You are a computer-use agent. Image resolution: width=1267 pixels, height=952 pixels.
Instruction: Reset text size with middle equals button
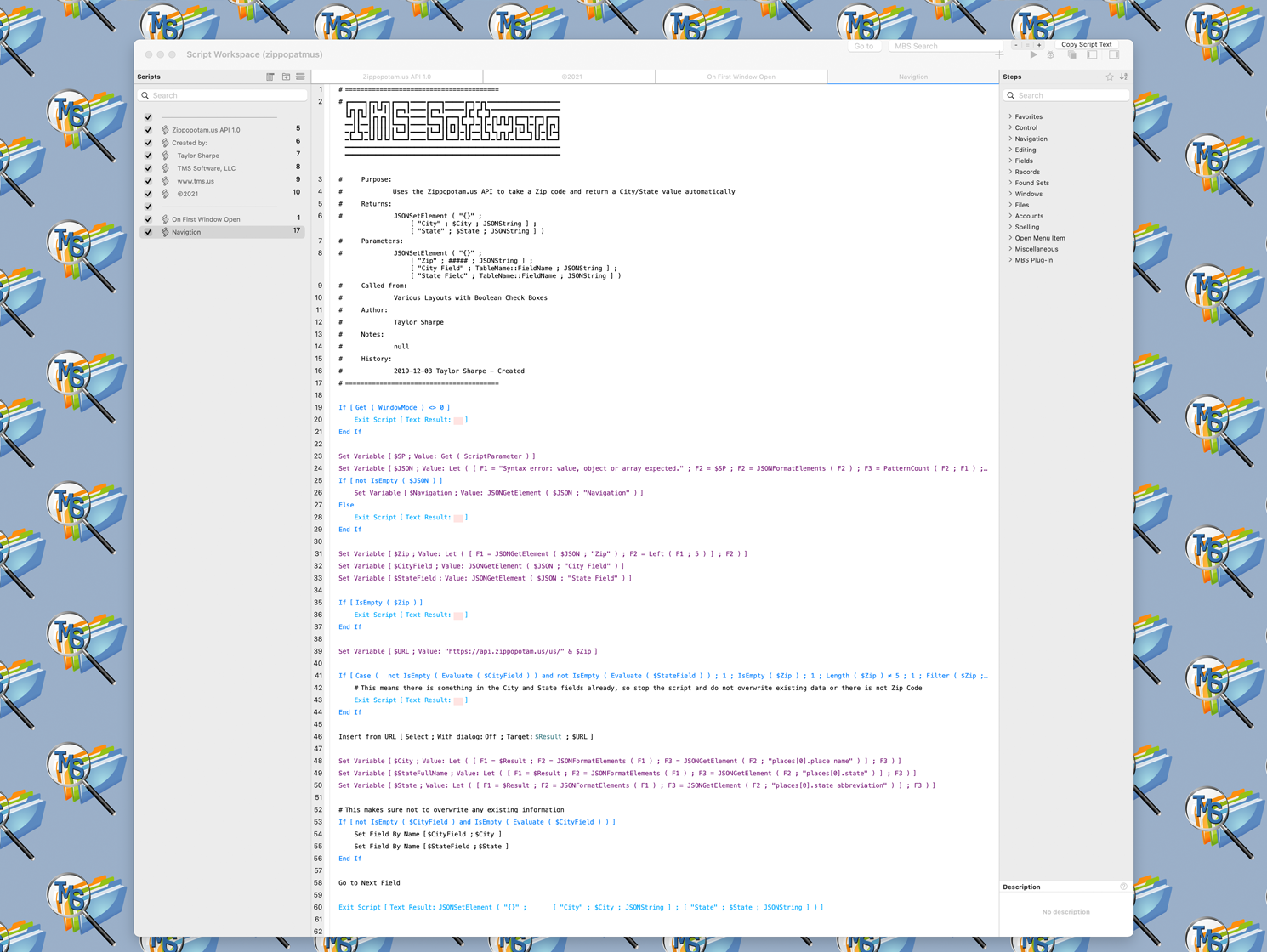tap(1027, 45)
